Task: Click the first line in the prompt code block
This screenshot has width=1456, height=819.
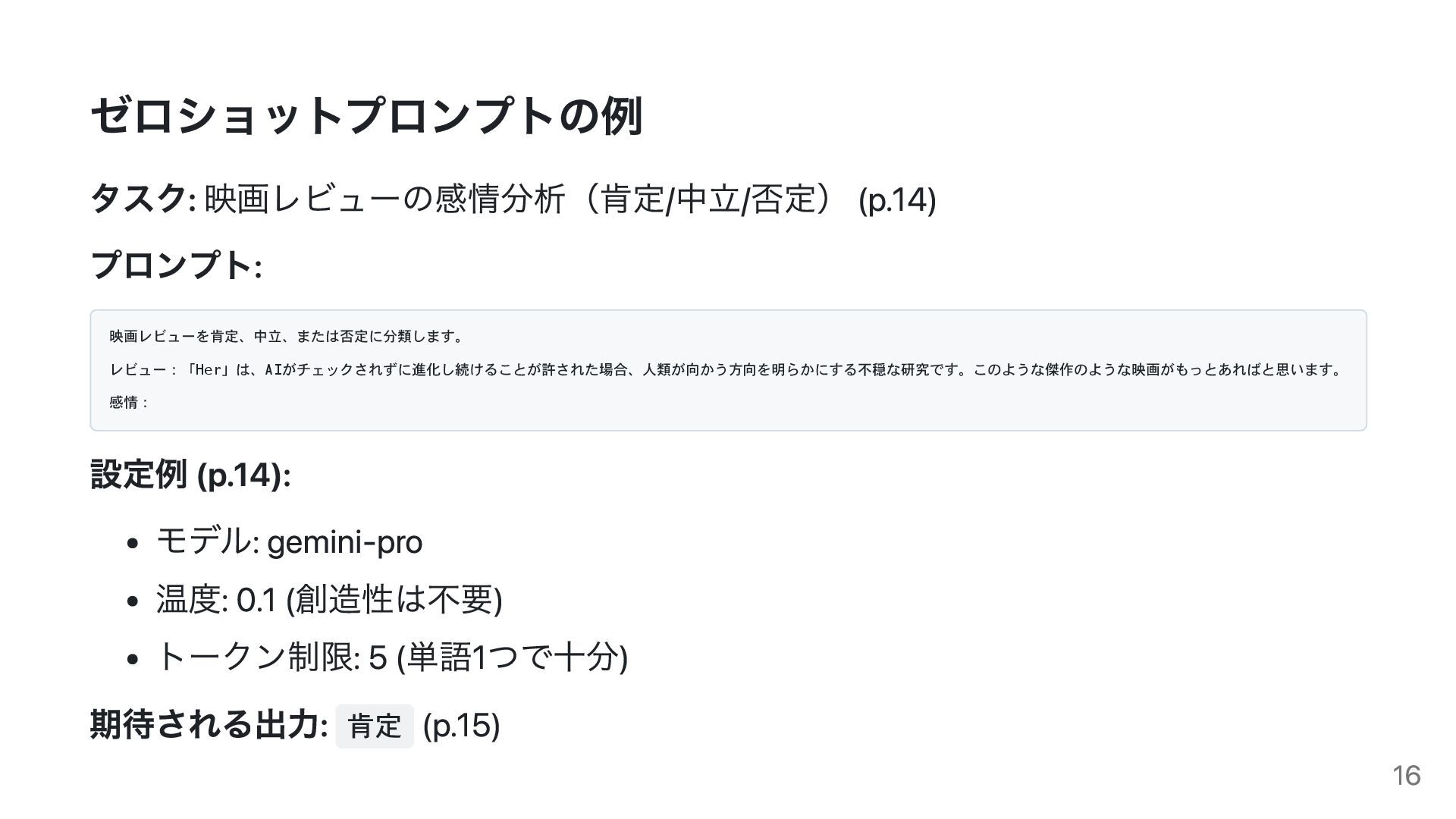Action: (x=286, y=336)
